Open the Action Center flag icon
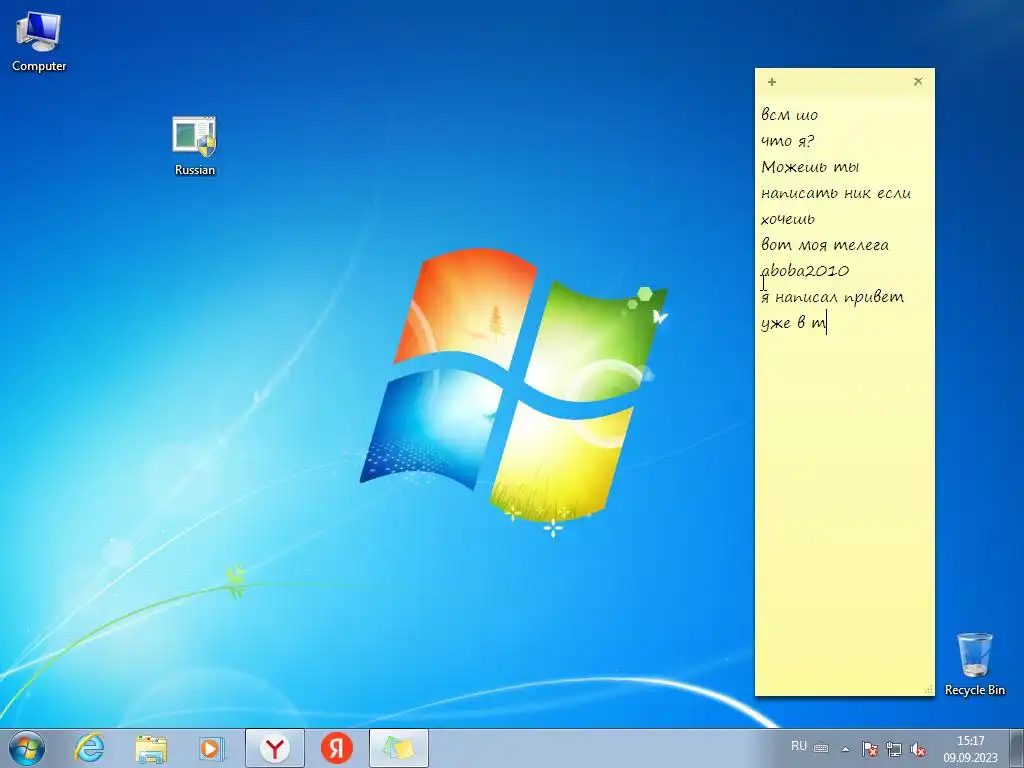This screenshot has width=1024, height=768. (x=869, y=749)
